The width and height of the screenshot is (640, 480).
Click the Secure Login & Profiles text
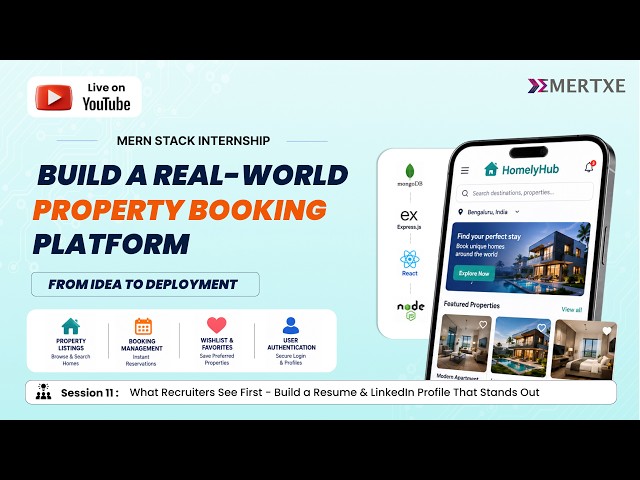coord(291,359)
